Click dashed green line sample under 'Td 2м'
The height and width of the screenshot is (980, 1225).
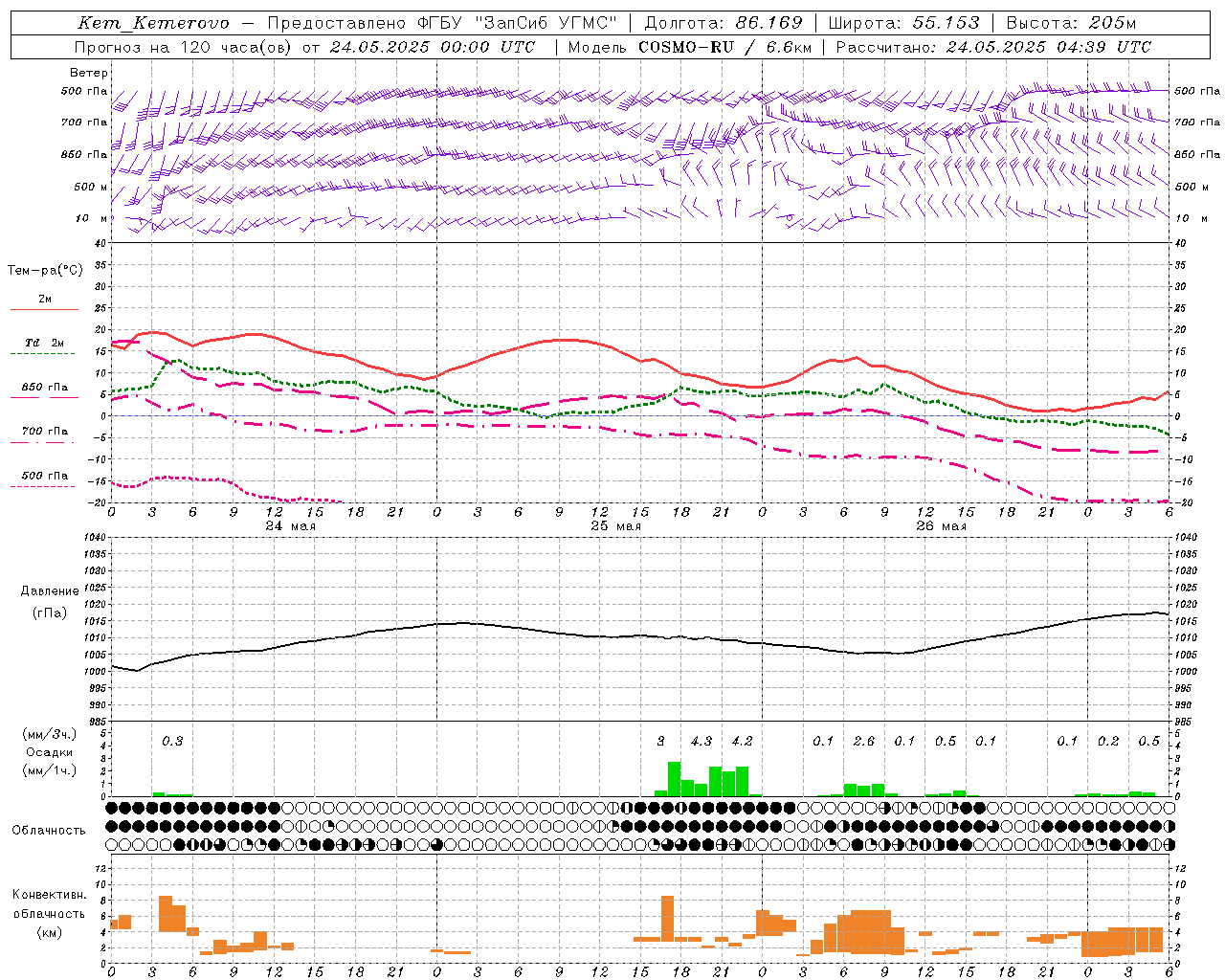coord(43,354)
